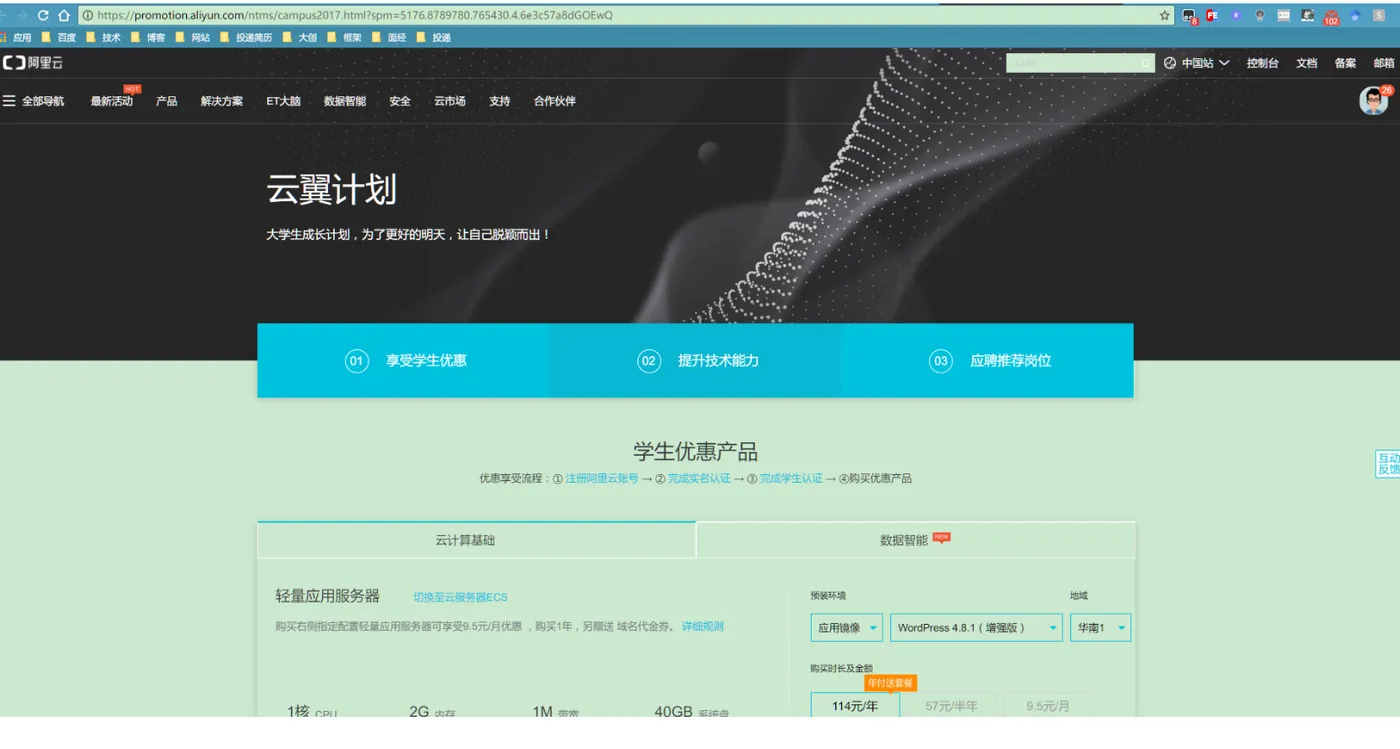Switch to the 云计算基础 tab
The width and height of the screenshot is (1400, 749).
click(x=476, y=540)
